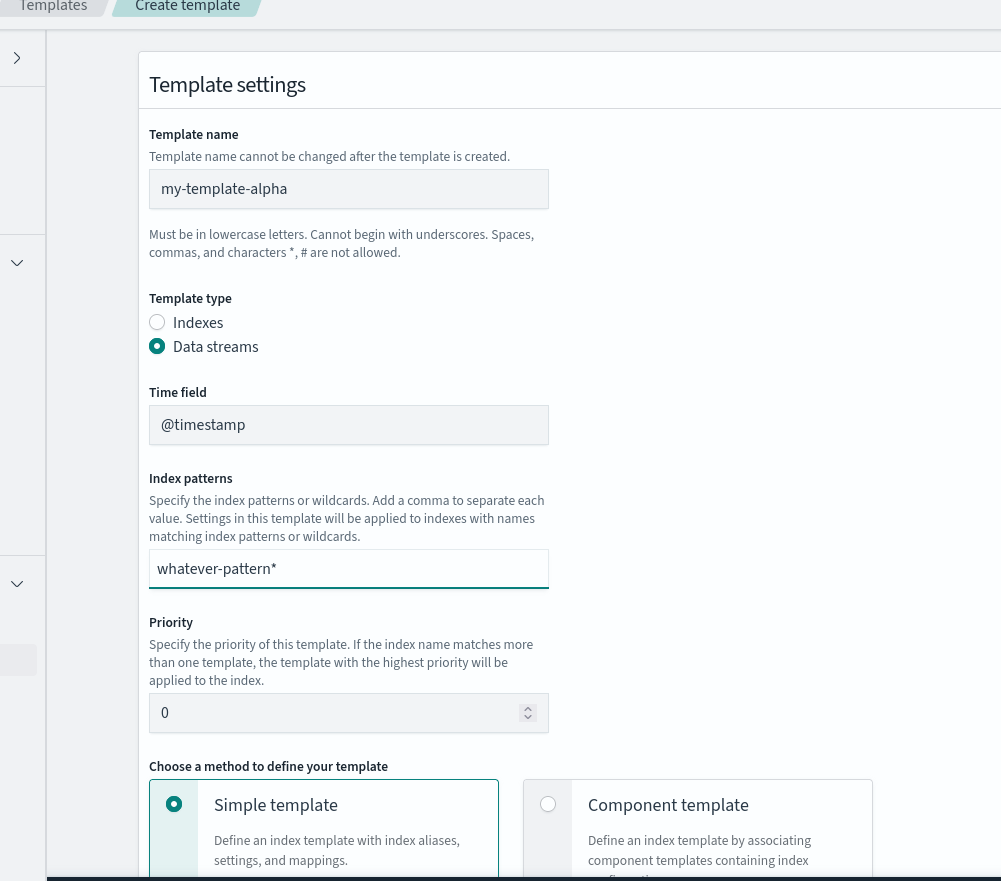The width and height of the screenshot is (1001, 881).
Task: Select the Data streams radio button
Action: (157, 347)
